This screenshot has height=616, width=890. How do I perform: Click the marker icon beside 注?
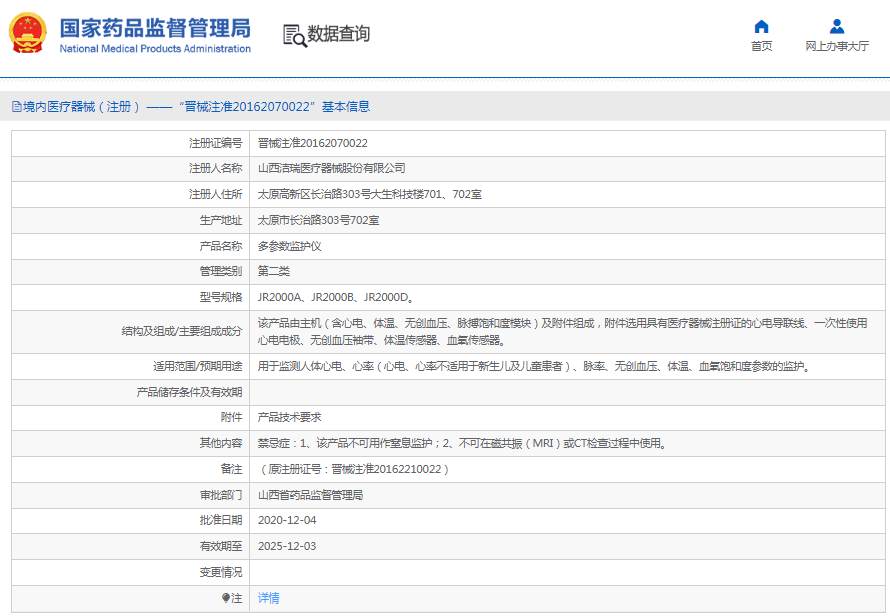tap(226, 598)
